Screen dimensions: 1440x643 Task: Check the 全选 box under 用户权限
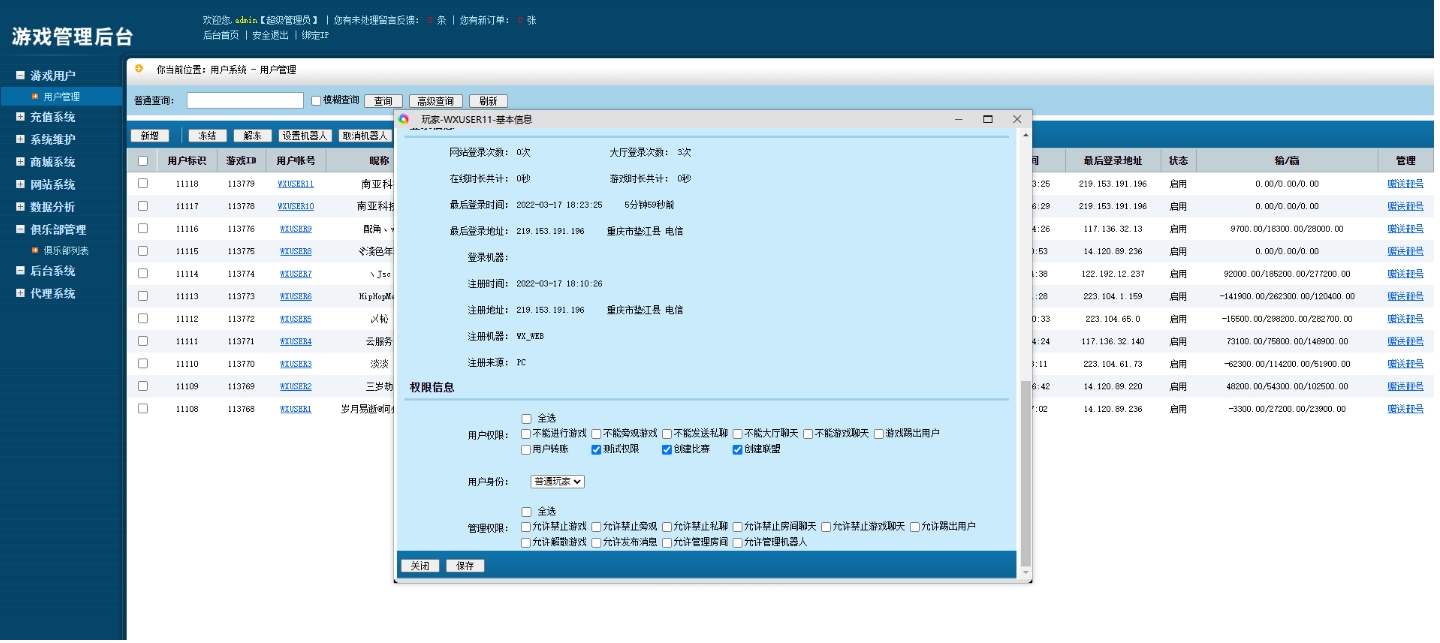pos(527,419)
